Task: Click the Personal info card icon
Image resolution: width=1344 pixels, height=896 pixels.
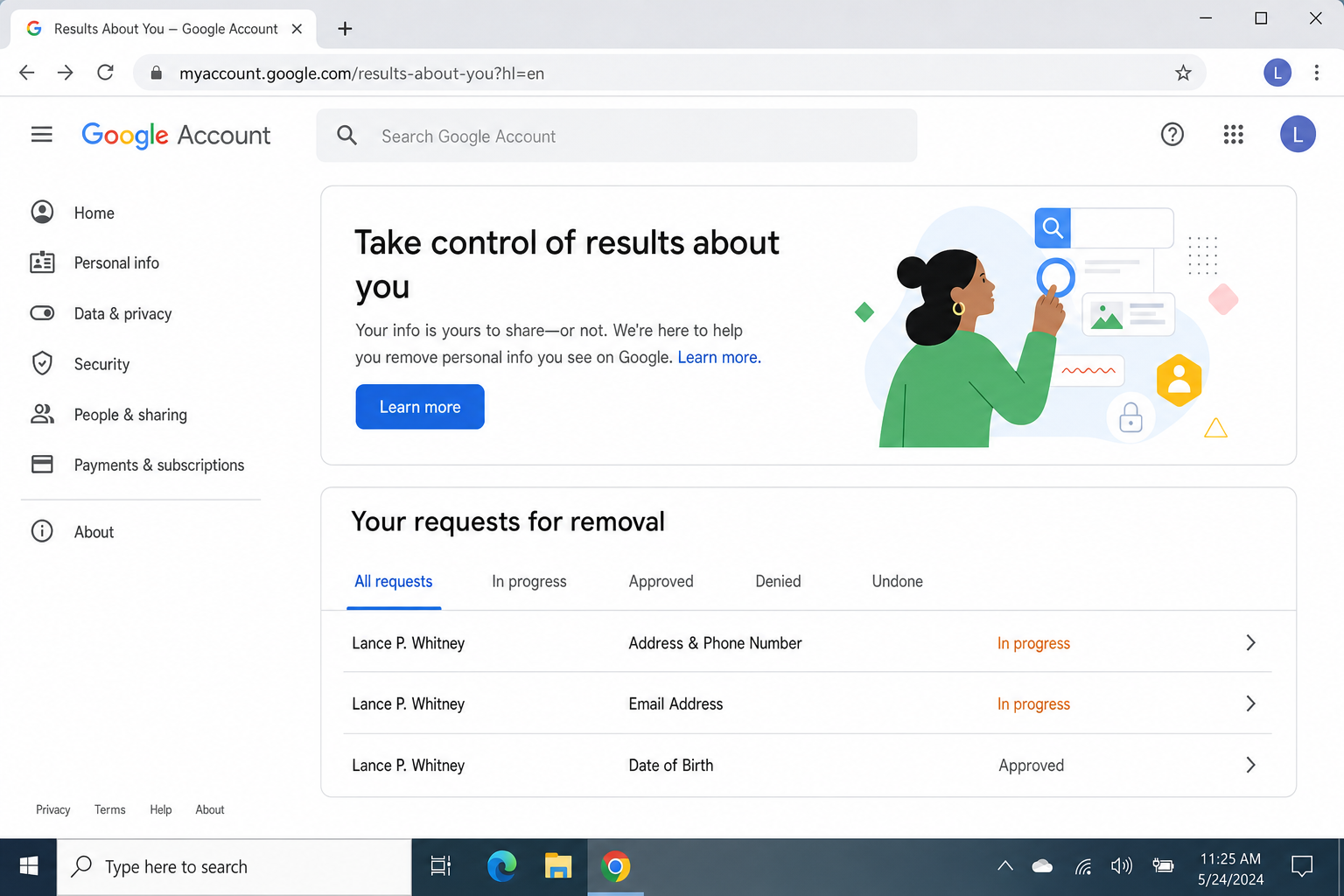Action: point(42,262)
